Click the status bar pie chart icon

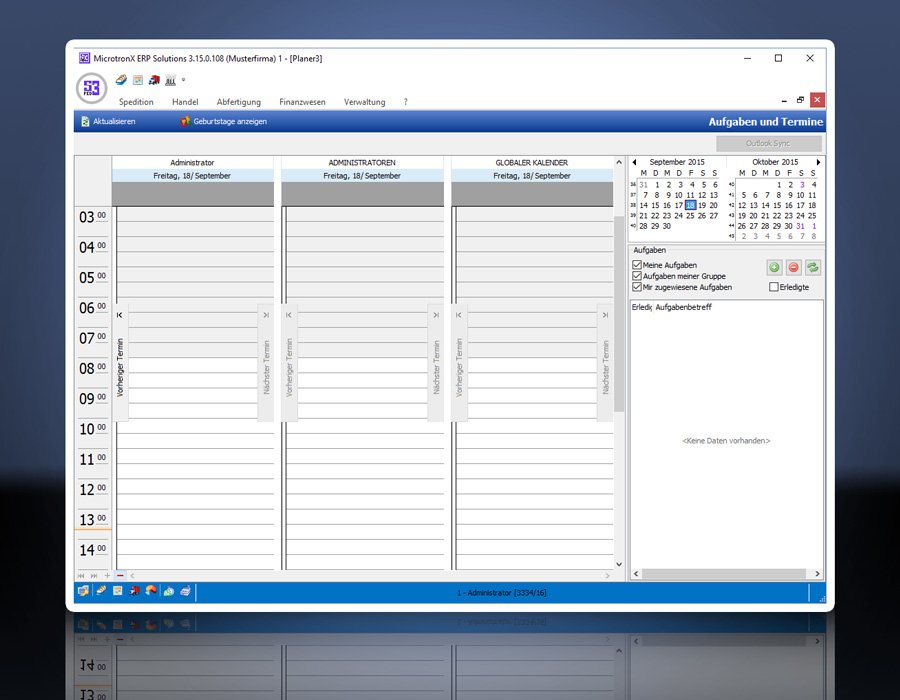coord(151,590)
